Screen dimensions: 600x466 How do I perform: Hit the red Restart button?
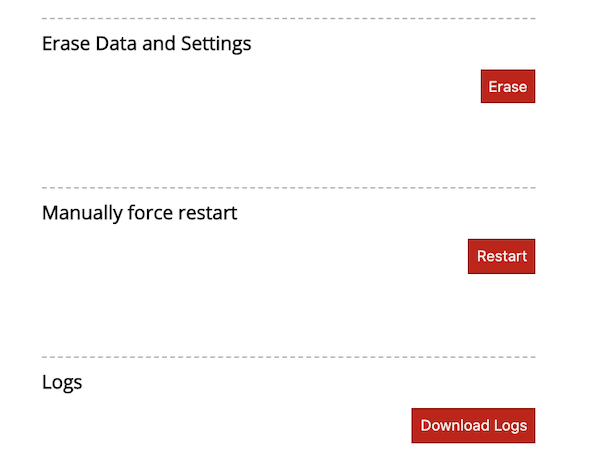tap(501, 256)
